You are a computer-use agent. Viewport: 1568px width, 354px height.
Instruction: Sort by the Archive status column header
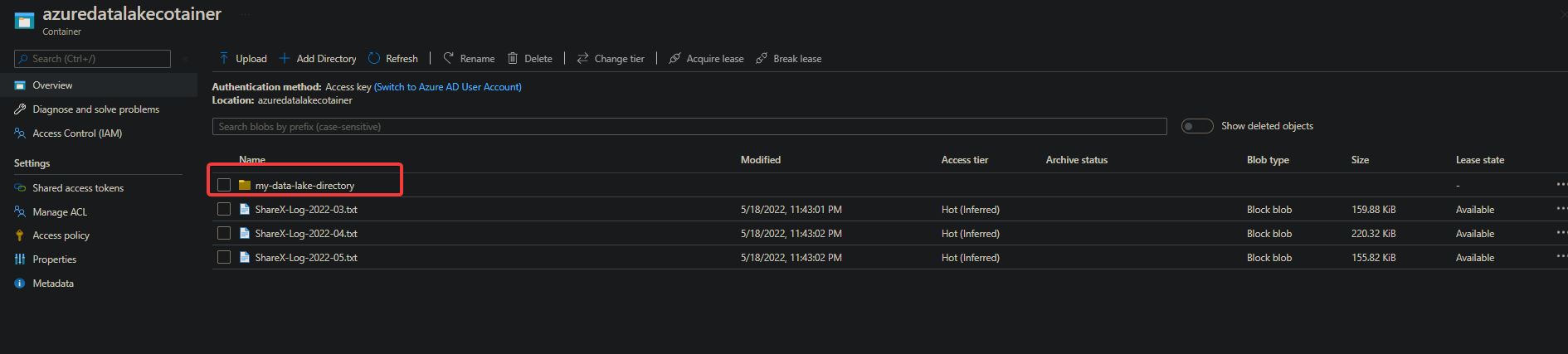(1077, 160)
